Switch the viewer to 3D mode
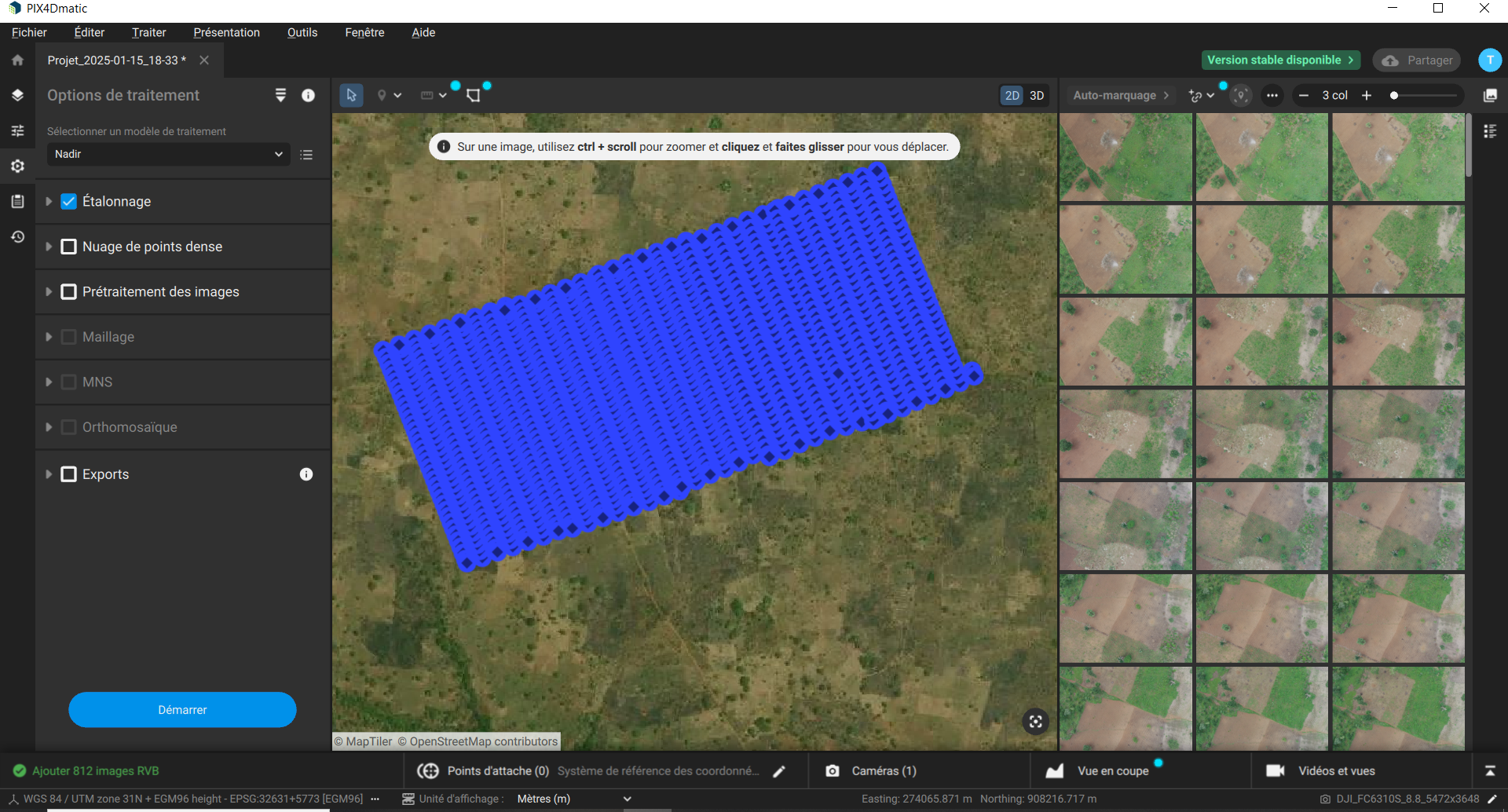 [1037, 95]
